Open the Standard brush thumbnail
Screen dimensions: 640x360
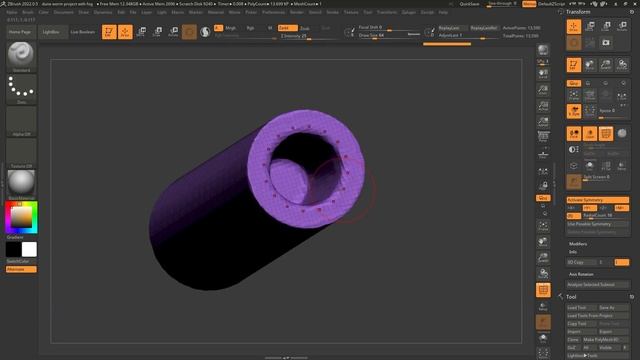[x=21, y=57]
